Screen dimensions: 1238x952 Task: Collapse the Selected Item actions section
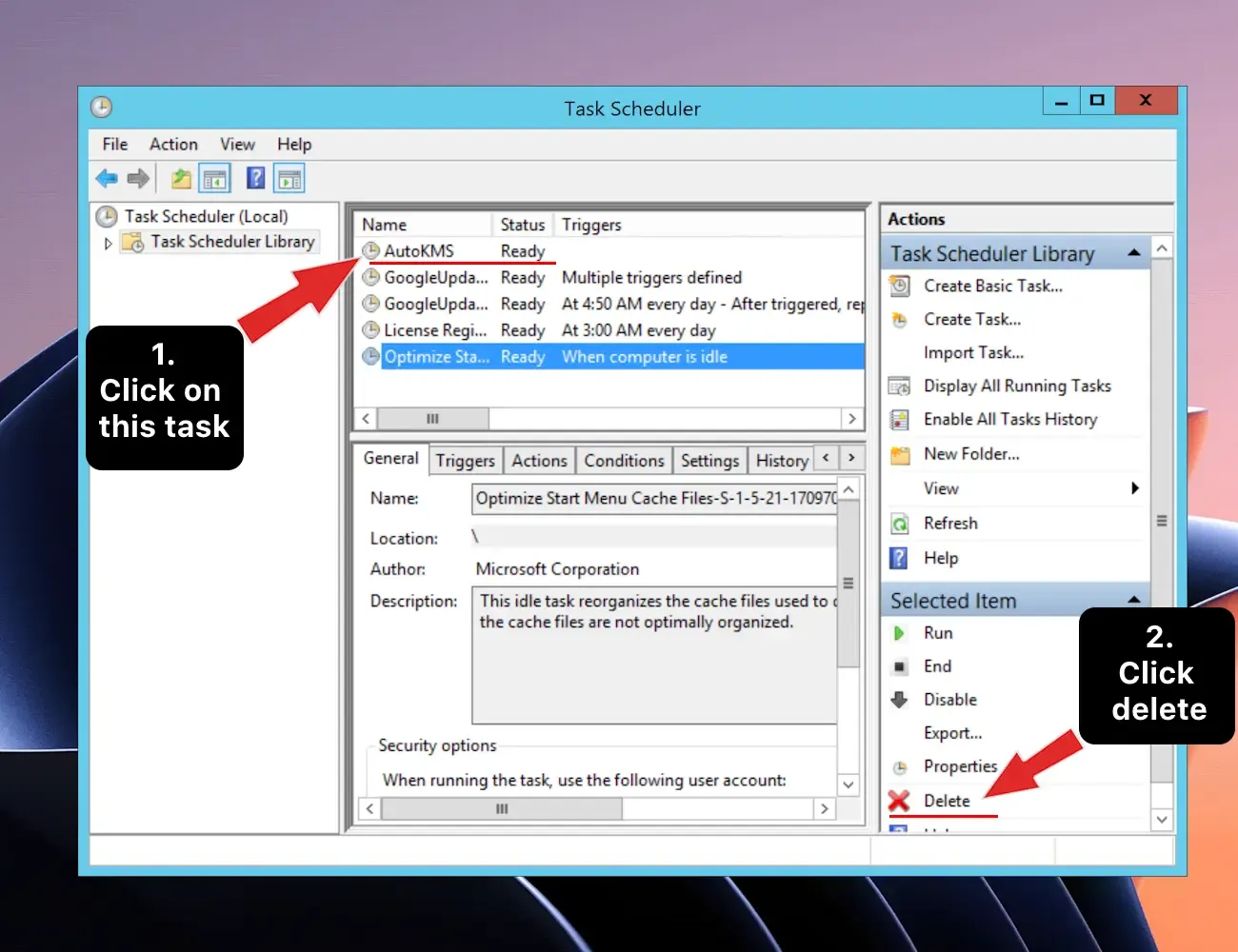pos(1133,599)
